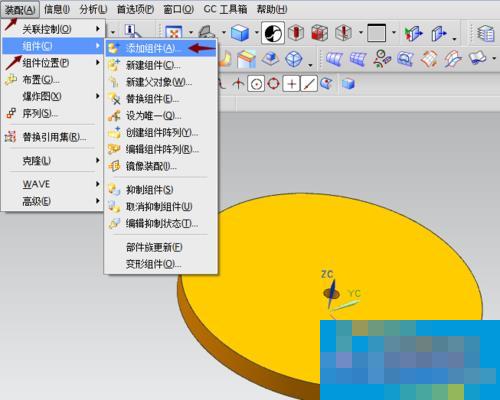Choose 变形组件(O)... menu entry

(161, 264)
